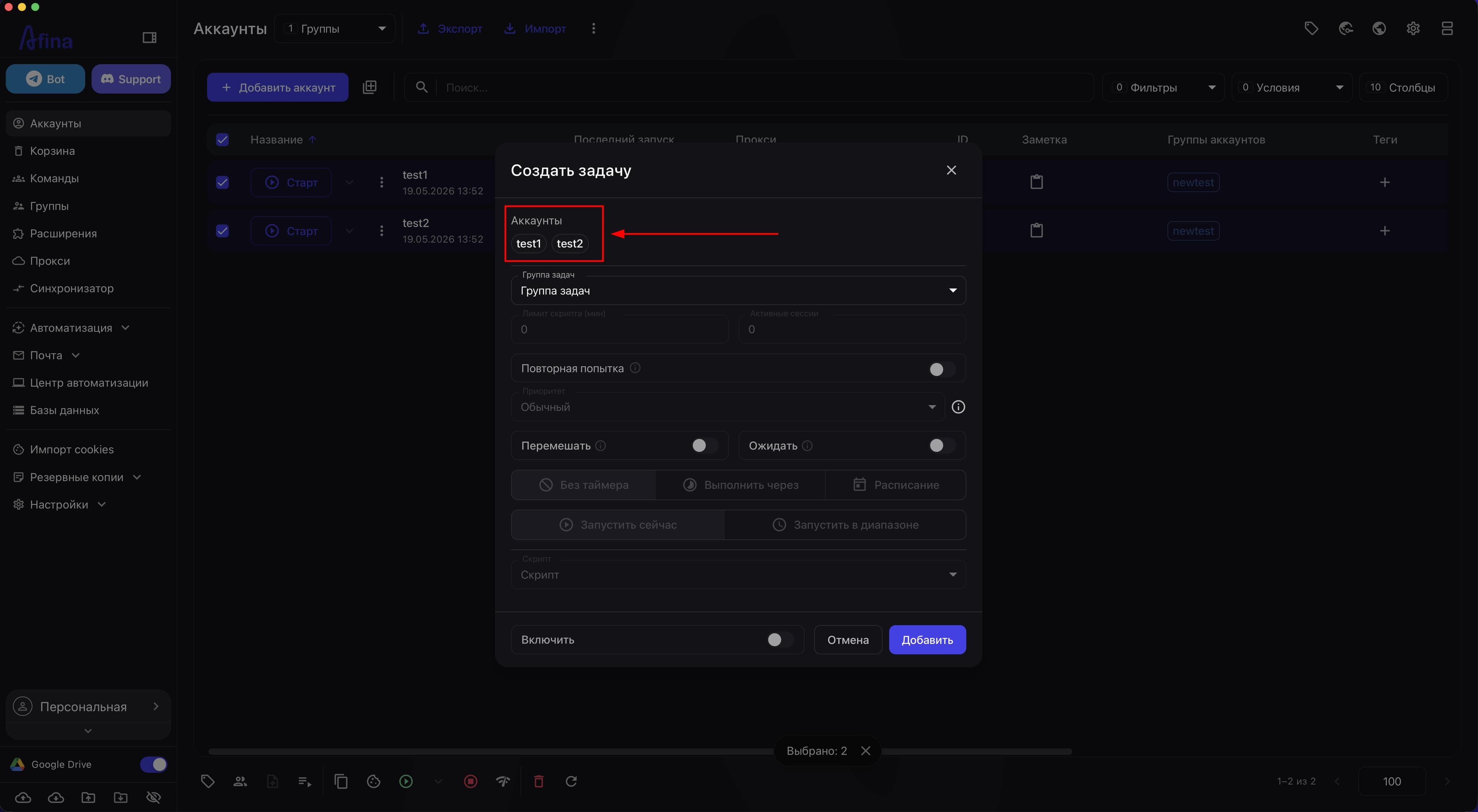Select the Расписание tab
The width and height of the screenshot is (1478, 812).
(x=896, y=485)
